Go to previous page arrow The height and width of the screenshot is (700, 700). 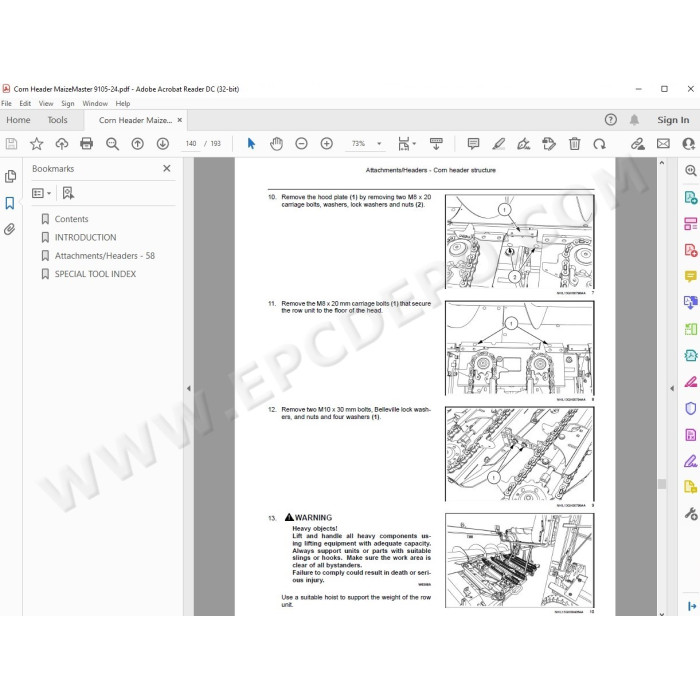138,144
